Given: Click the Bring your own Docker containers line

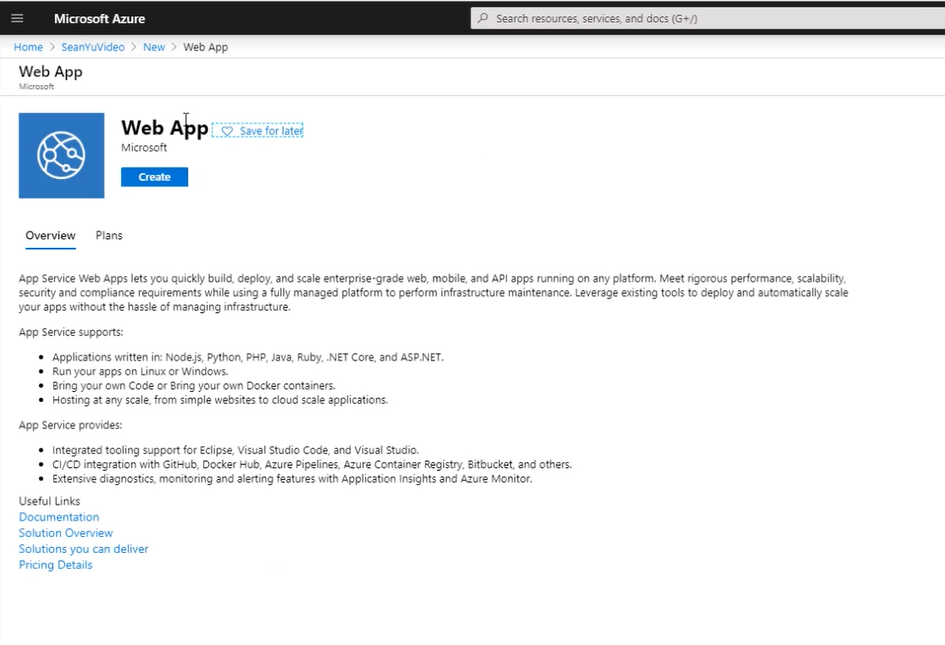Looking at the screenshot, I should tap(193, 385).
